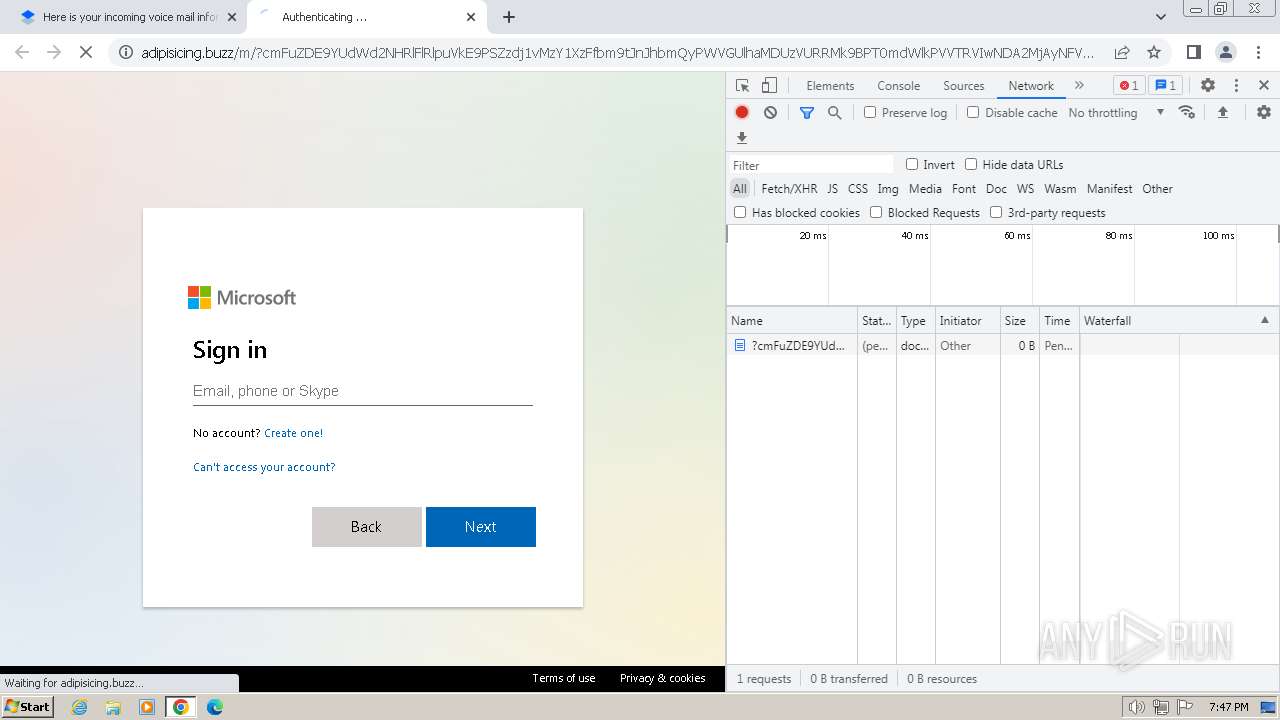Import HAR file upload icon
This screenshot has width=1280, height=720.
pyautogui.click(x=1222, y=112)
